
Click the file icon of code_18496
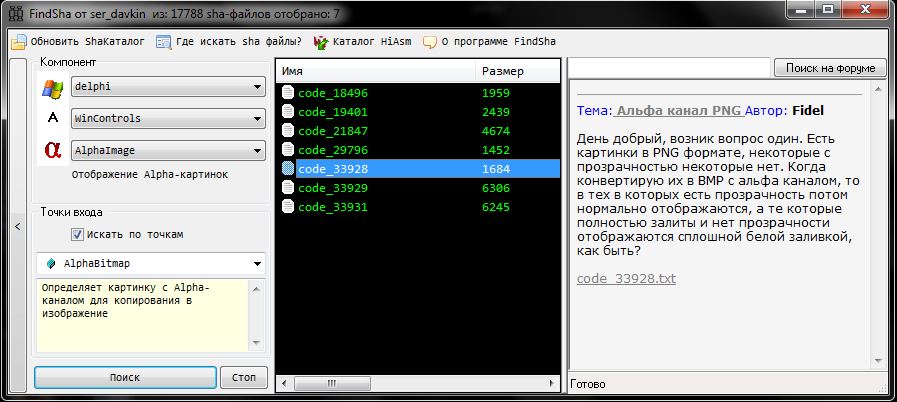[288, 92]
